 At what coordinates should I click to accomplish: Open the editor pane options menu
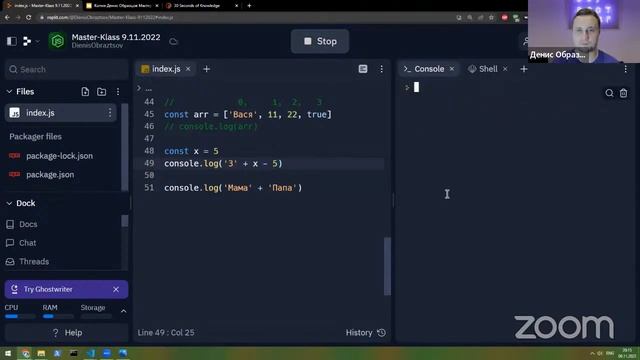382,69
